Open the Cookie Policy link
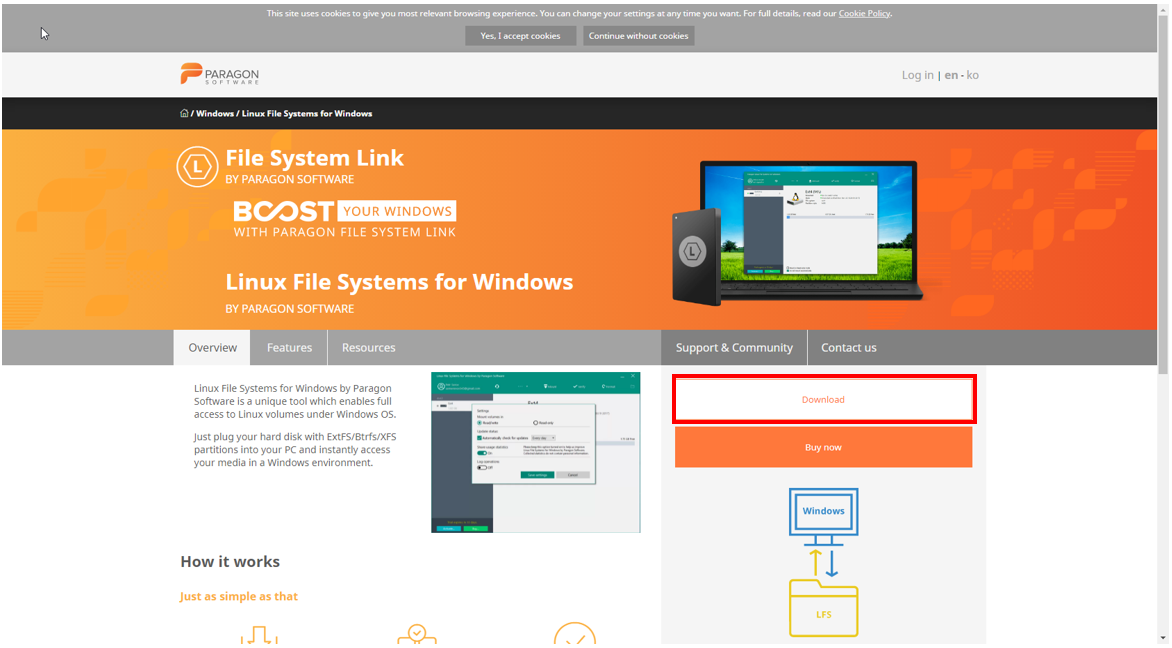The width and height of the screenshot is (1172, 648). 864,13
